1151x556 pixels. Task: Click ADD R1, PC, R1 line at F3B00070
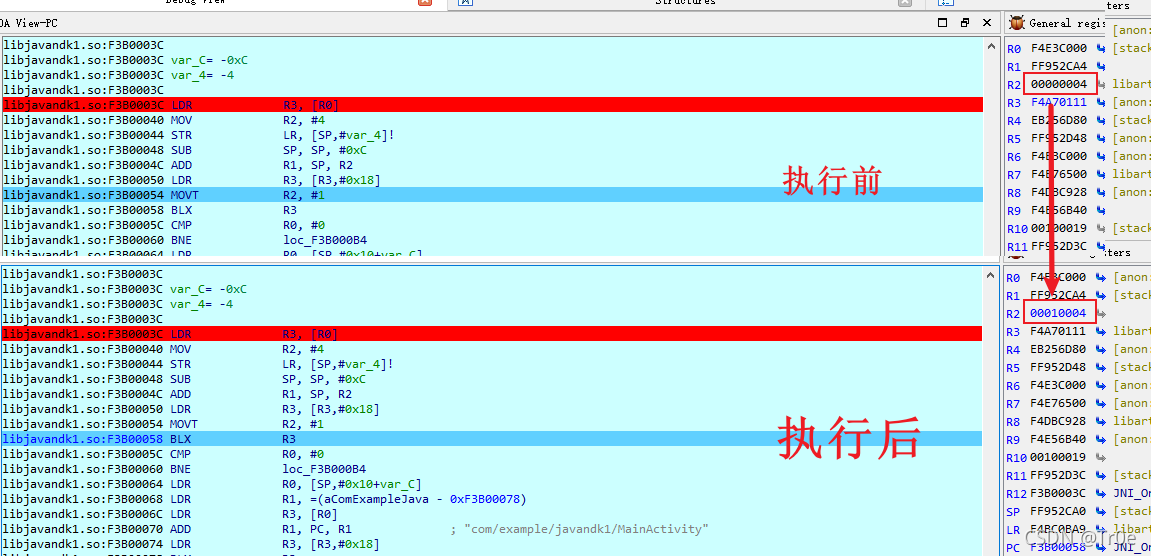click(x=492, y=529)
